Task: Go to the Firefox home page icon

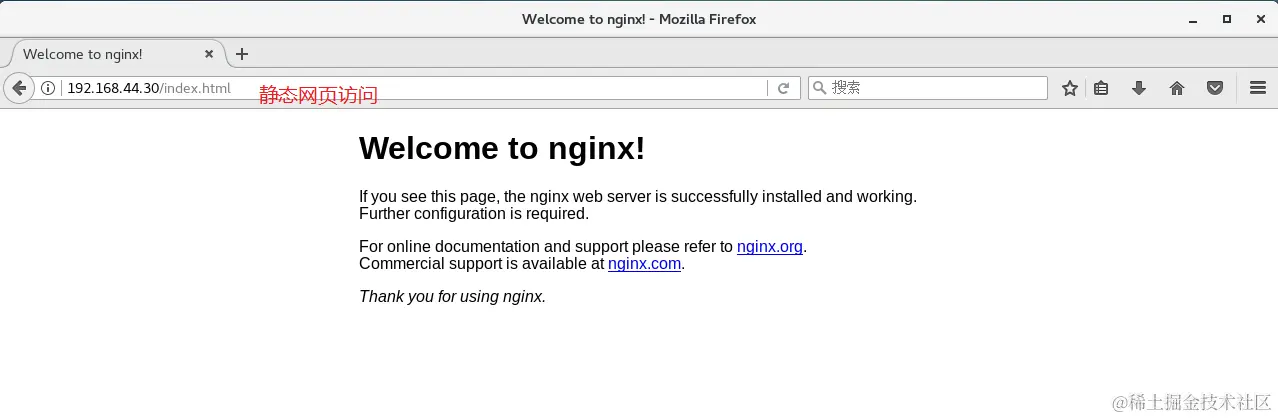Action: (1177, 88)
